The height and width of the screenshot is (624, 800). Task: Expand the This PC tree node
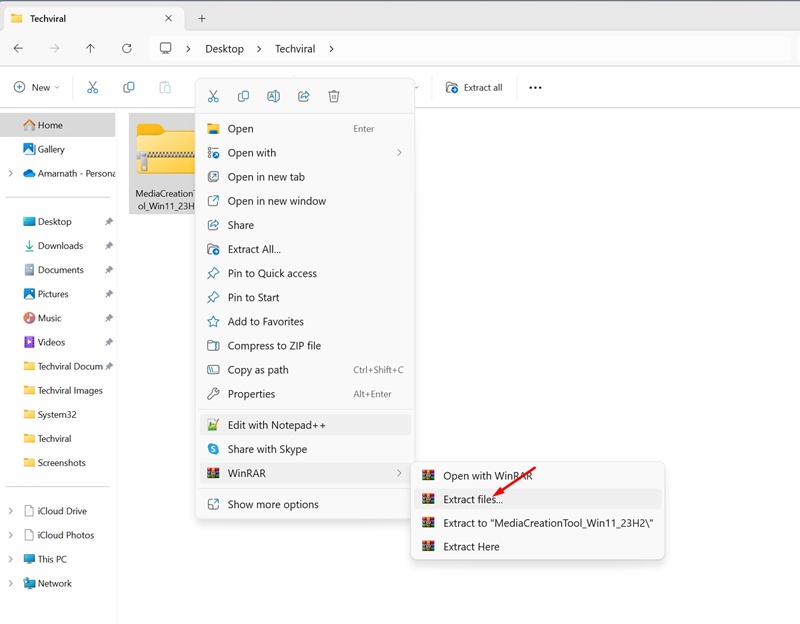[x=11, y=559]
